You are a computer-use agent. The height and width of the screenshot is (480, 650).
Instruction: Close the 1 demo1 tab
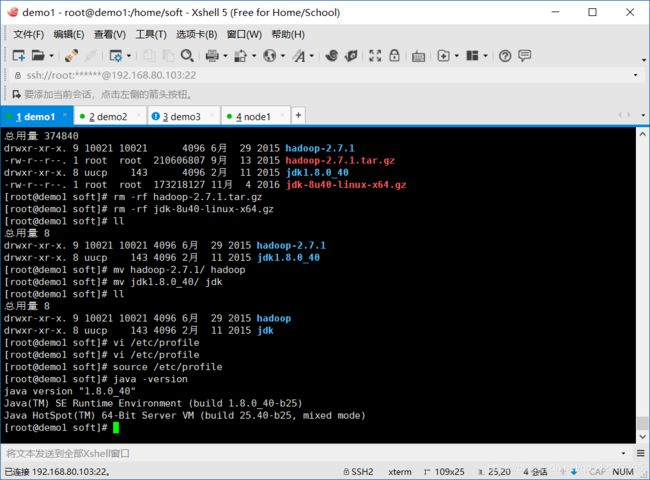coord(65,114)
